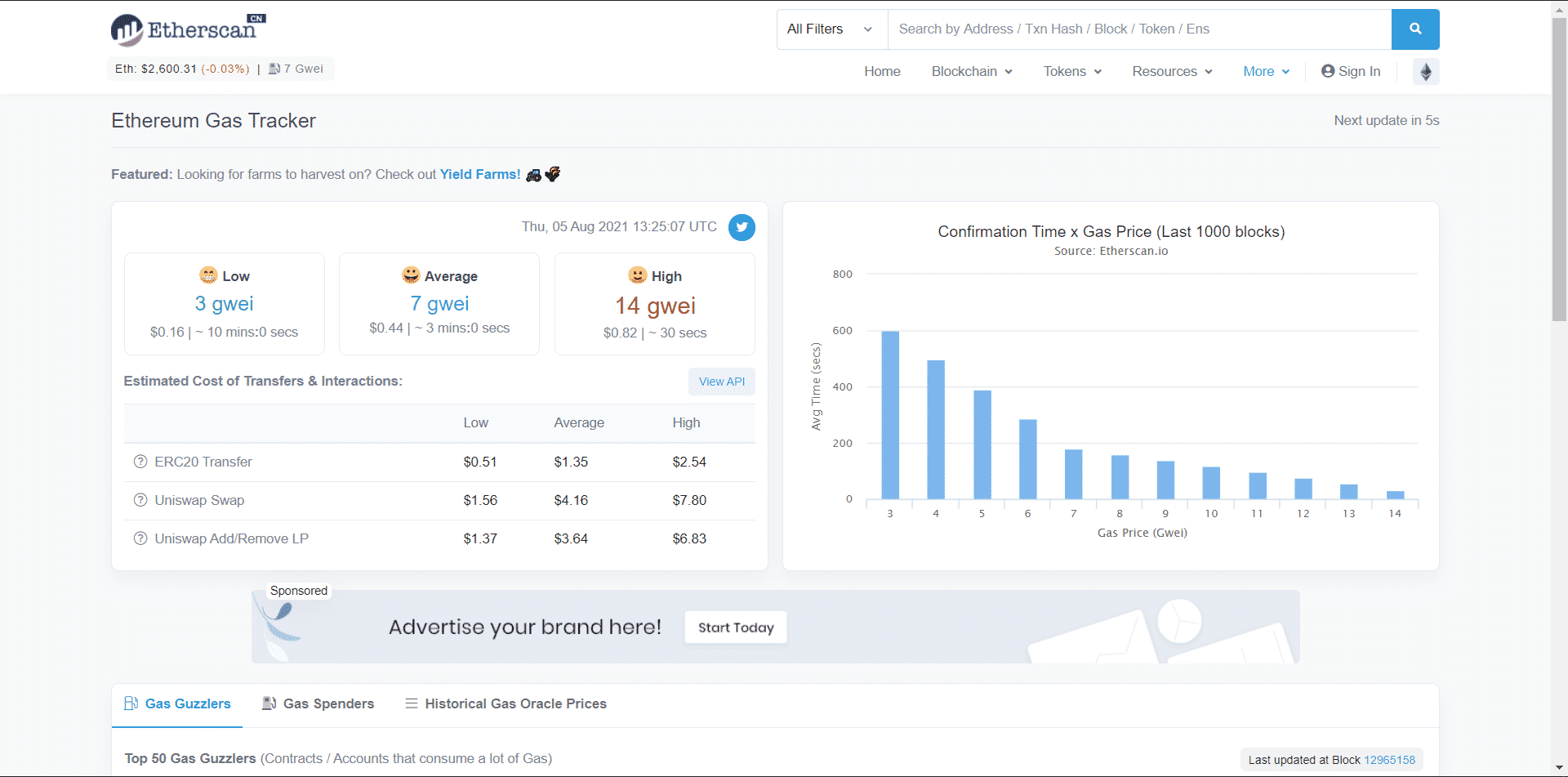Expand the More menu

[x=1266, y=71]
